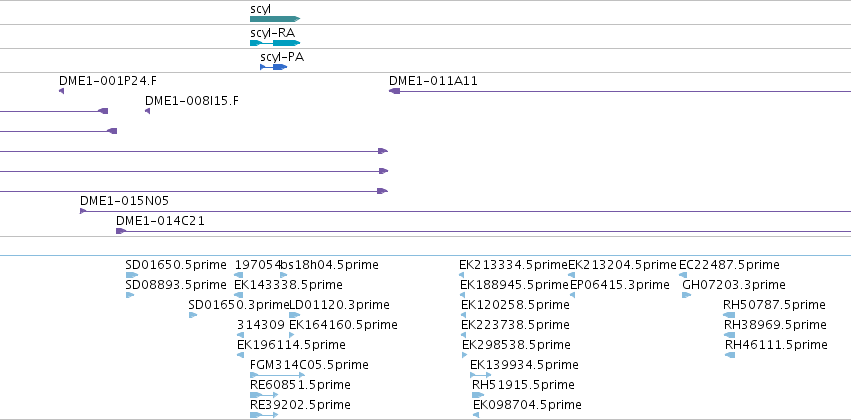Open the EK213334.5prime EST label
Screen dimensions: 851x420
pyautogui.click(x=513, y=265)
